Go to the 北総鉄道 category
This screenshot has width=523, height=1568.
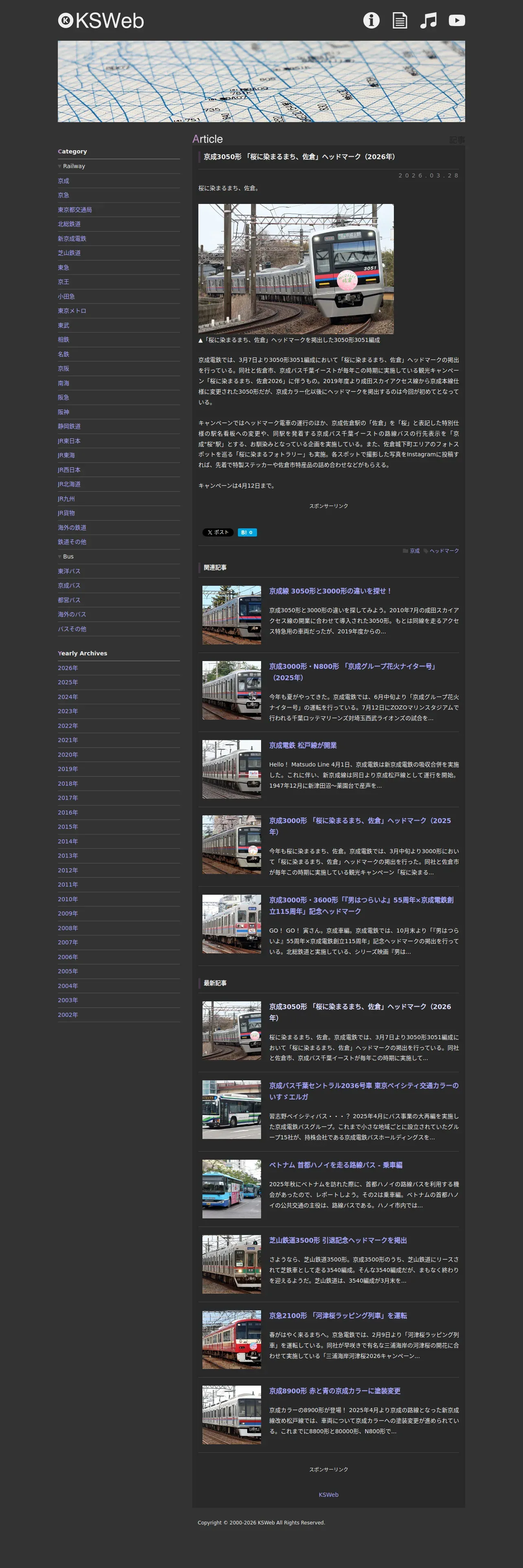pyautogui.click(x=69, y=224)
